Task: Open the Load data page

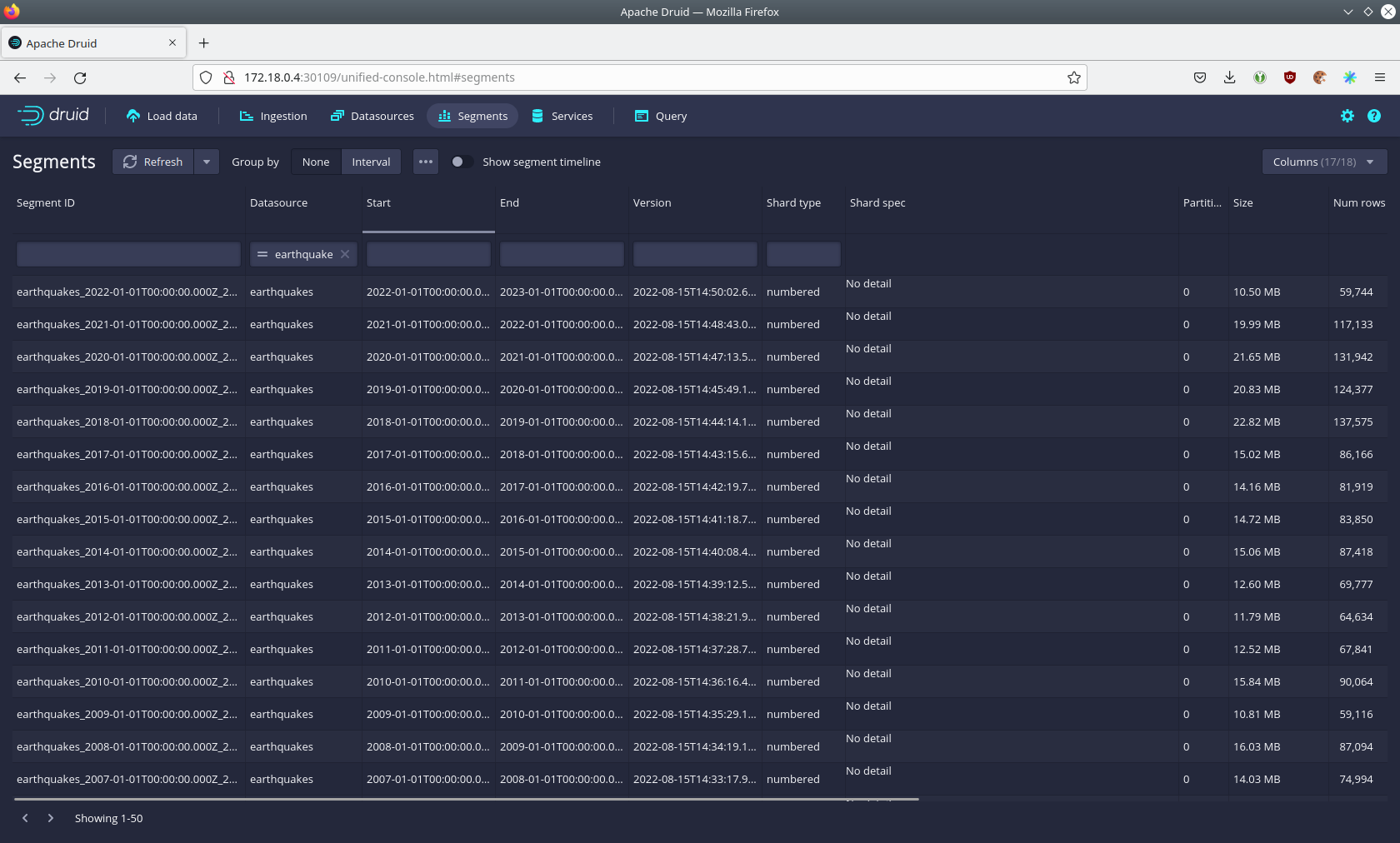Action: point(162,117)
